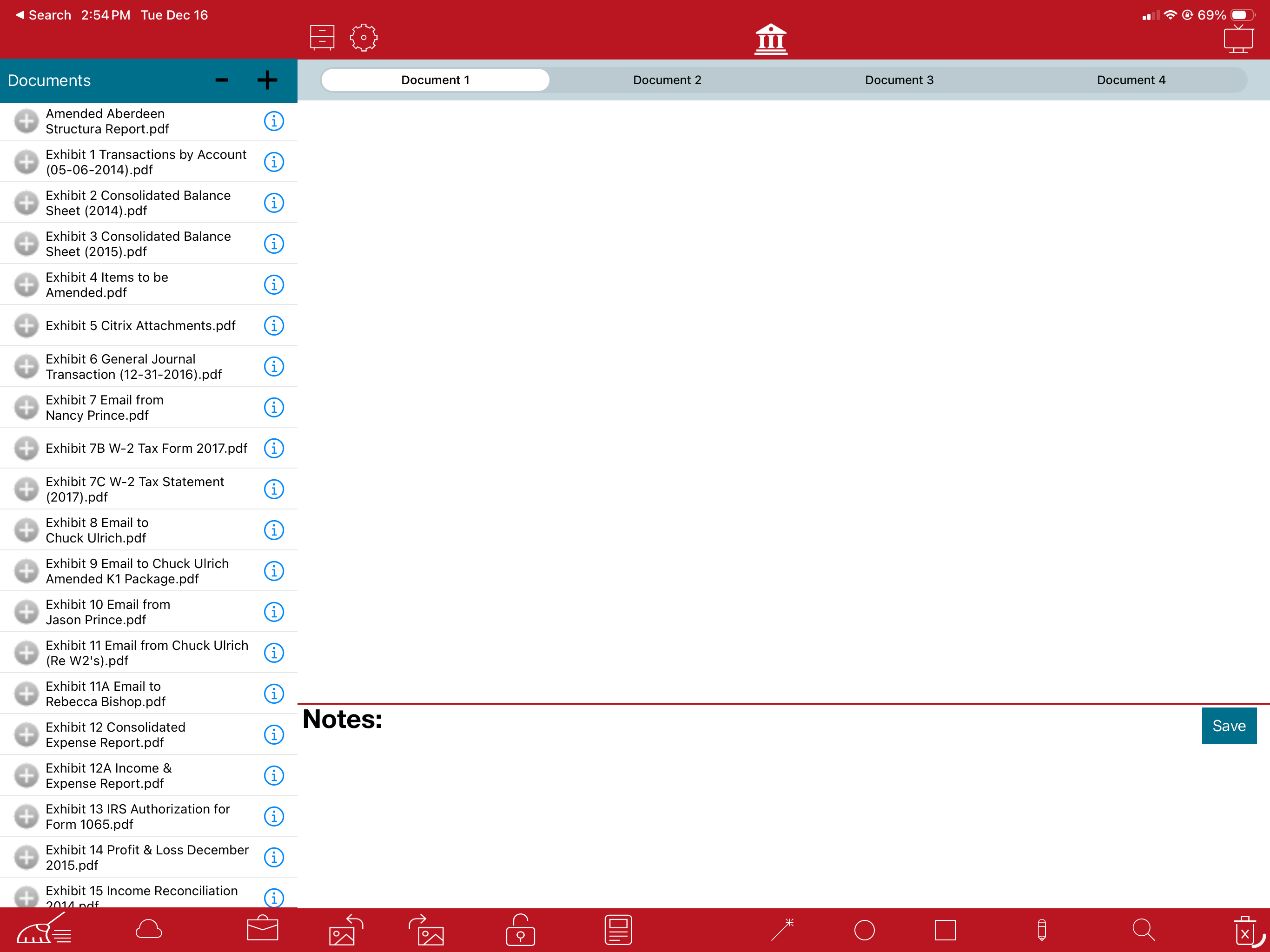Open Exhibit 7C W-2 Tax Statement (2017).pdf
1270x952 pixels.
click(x=135, y=489)
